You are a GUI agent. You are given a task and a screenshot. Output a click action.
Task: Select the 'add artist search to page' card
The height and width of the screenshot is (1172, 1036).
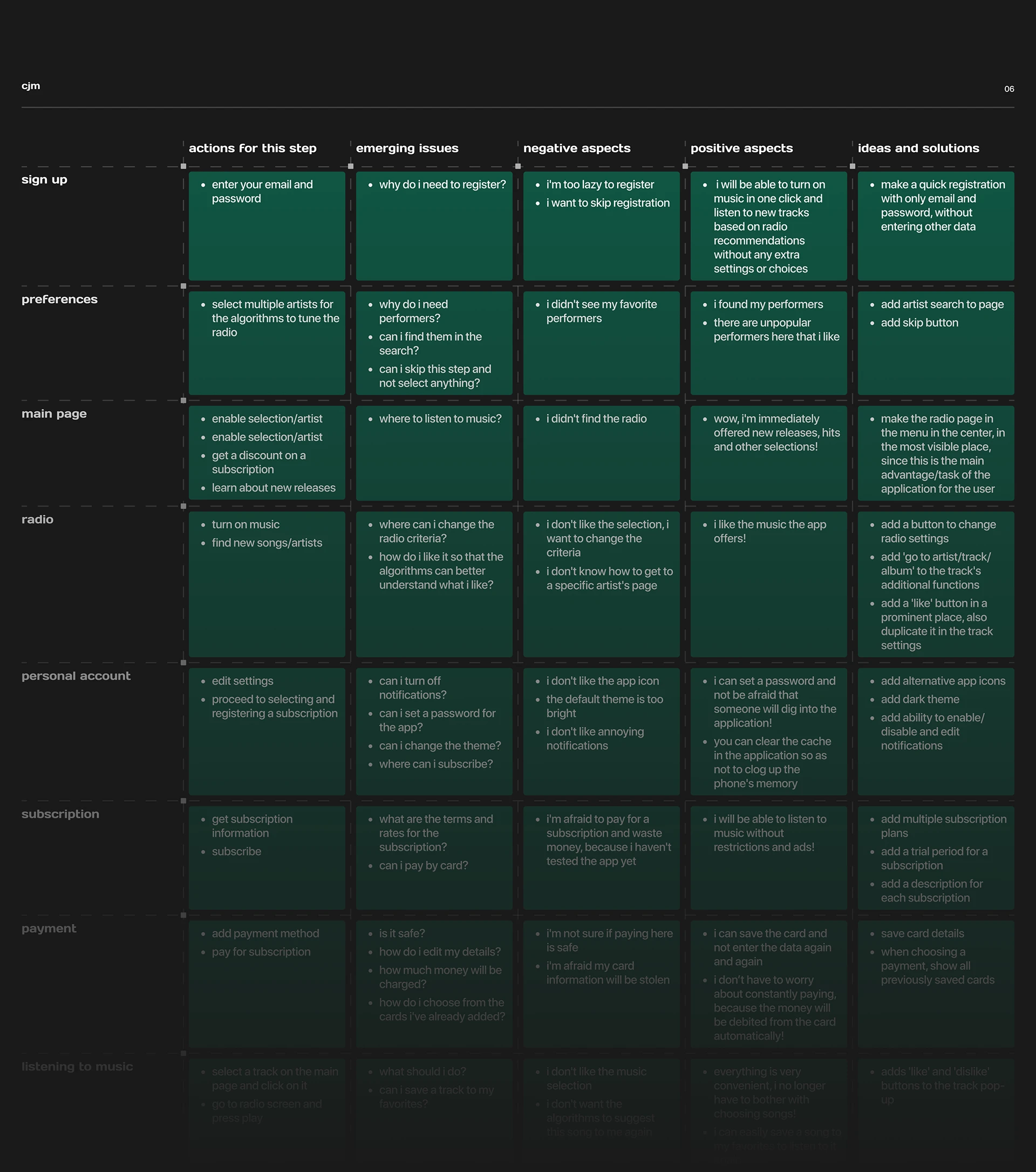tap(936, 343)
